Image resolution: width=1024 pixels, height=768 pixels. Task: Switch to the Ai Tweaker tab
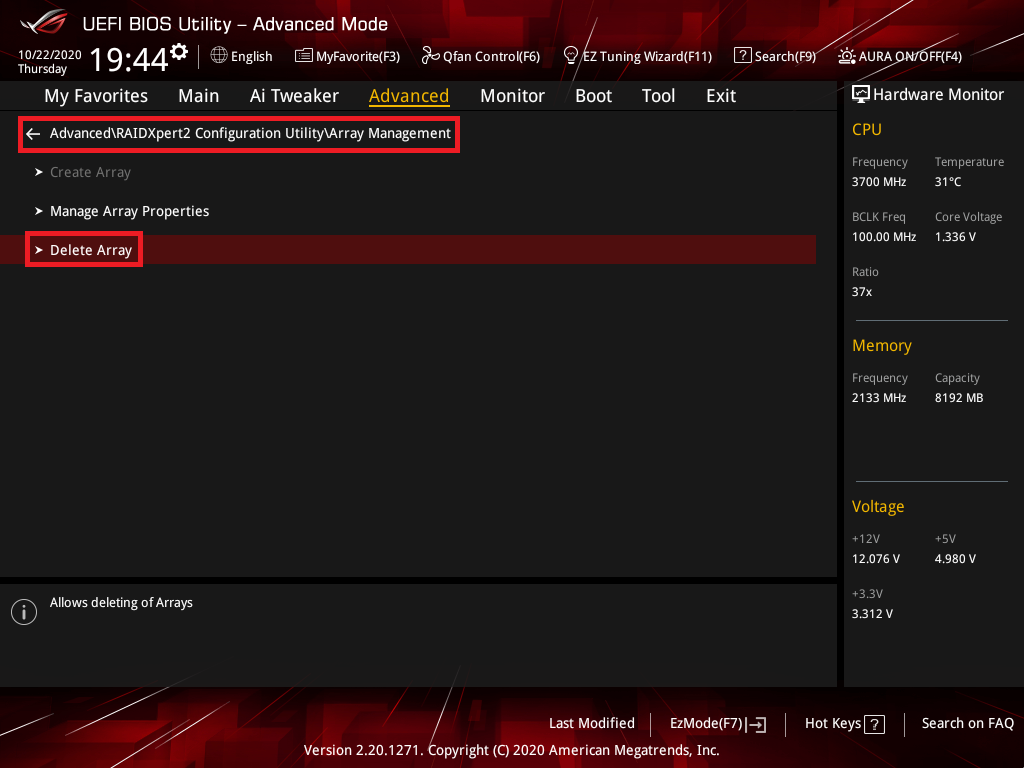(x=294, y=96)
